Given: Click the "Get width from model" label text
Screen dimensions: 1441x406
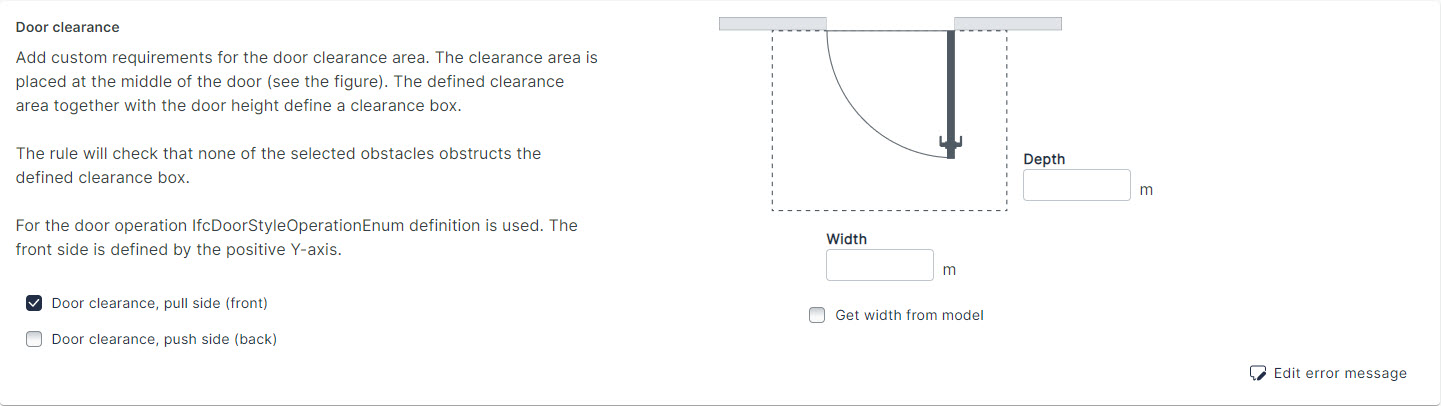Looking at the screenshot, I should [x=909, y=315].
